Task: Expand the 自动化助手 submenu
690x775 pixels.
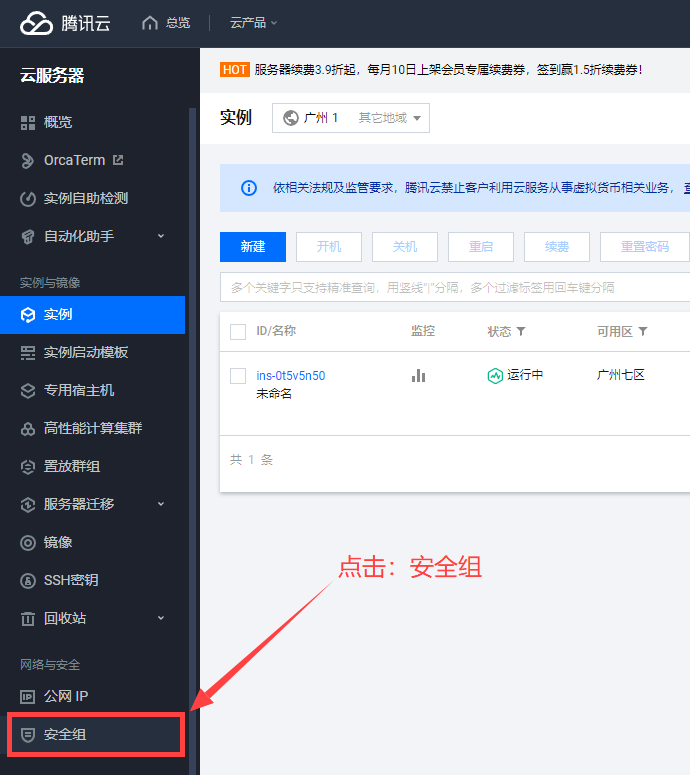Action: (160, 236)
